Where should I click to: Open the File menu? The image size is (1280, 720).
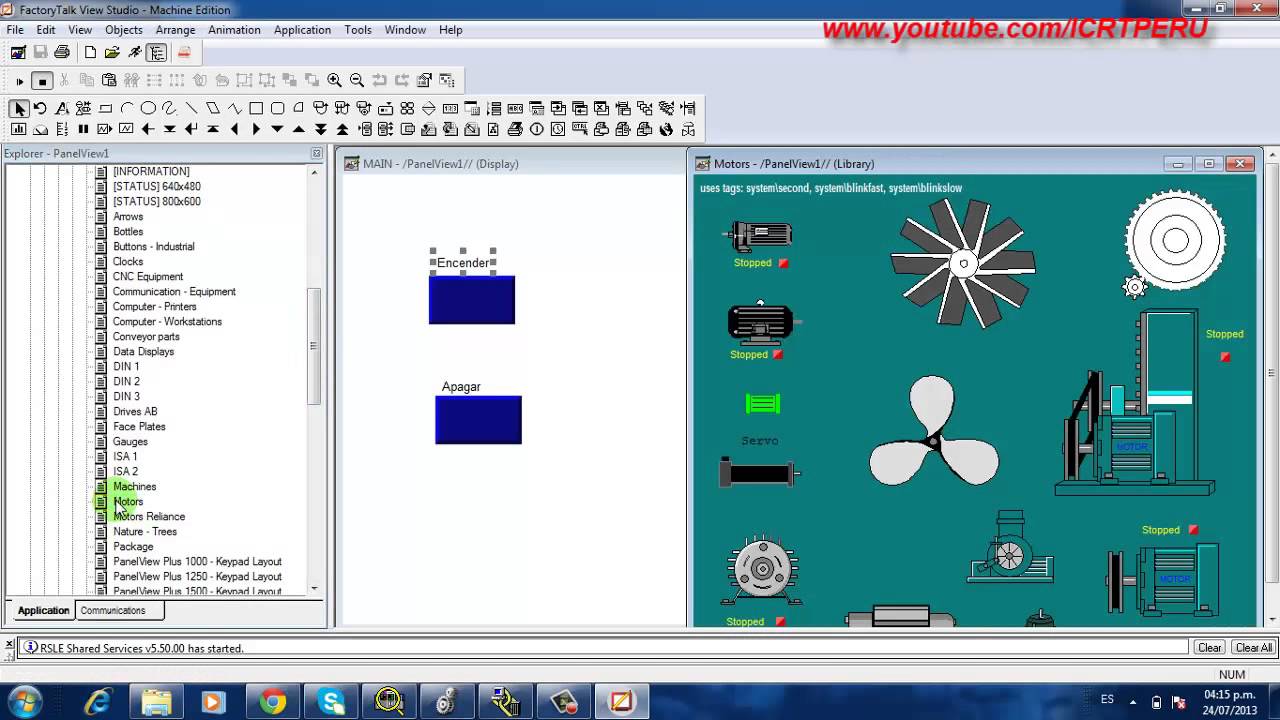coord(15,30)
